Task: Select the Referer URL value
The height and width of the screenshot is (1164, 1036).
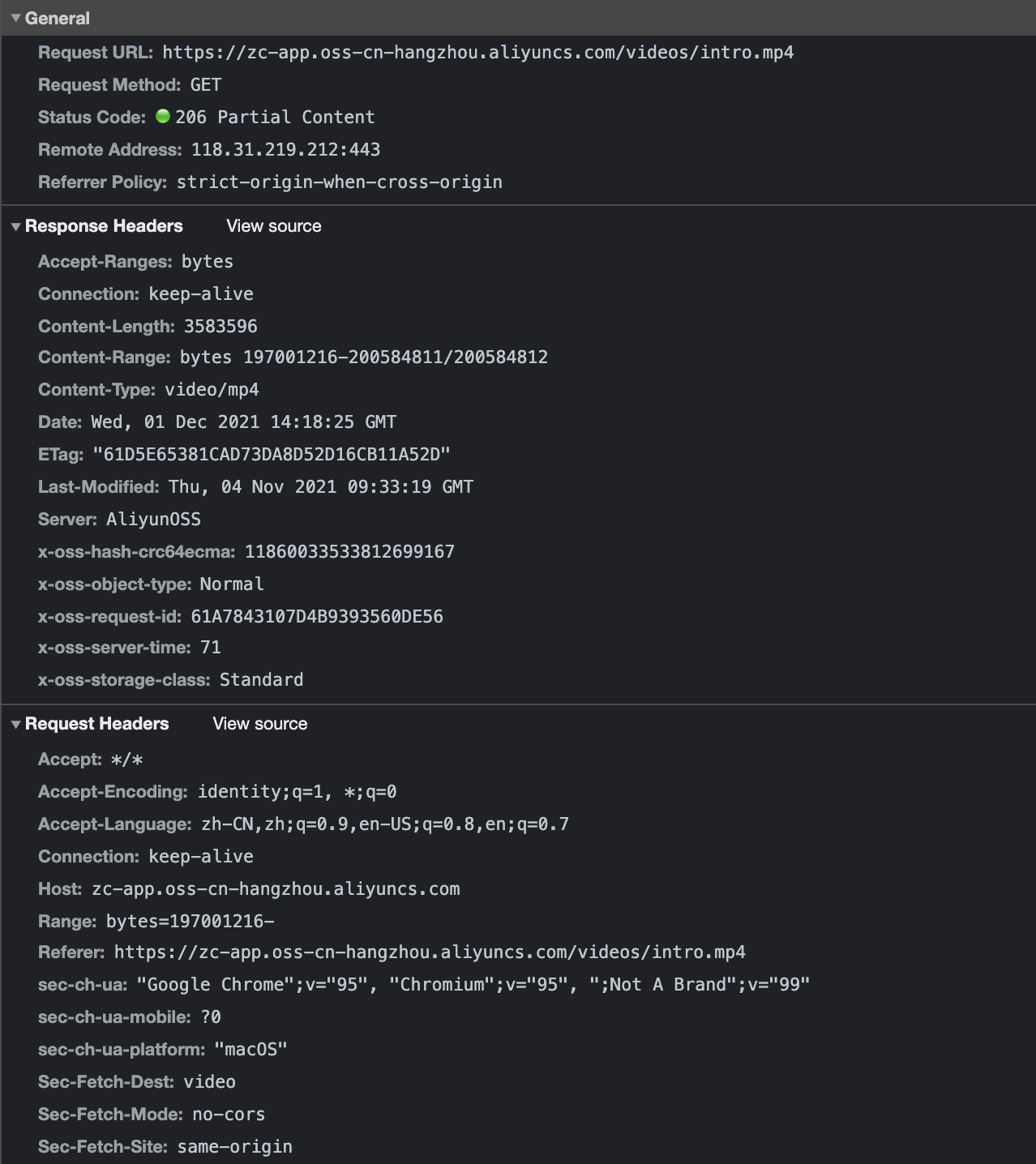Action: coord(429,952)
